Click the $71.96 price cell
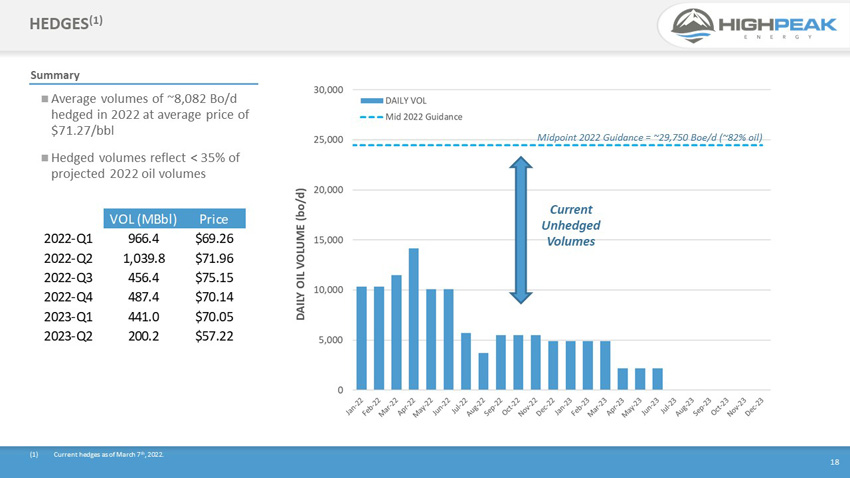850x478 pixels. [214, 258]
